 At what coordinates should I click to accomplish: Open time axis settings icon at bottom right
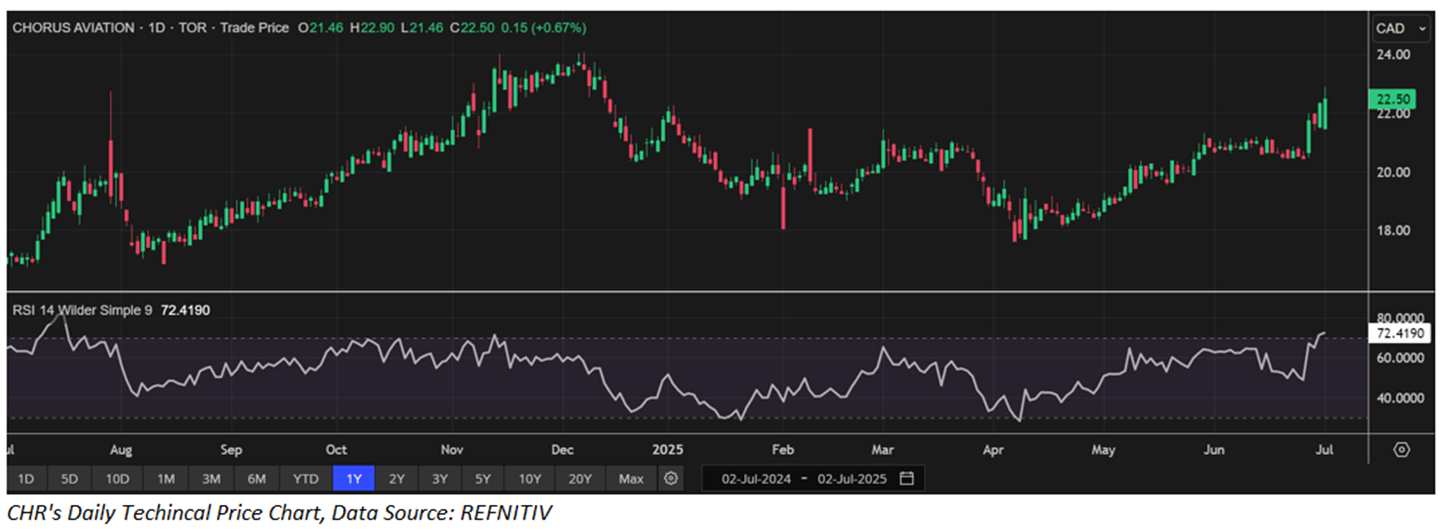1401,449
